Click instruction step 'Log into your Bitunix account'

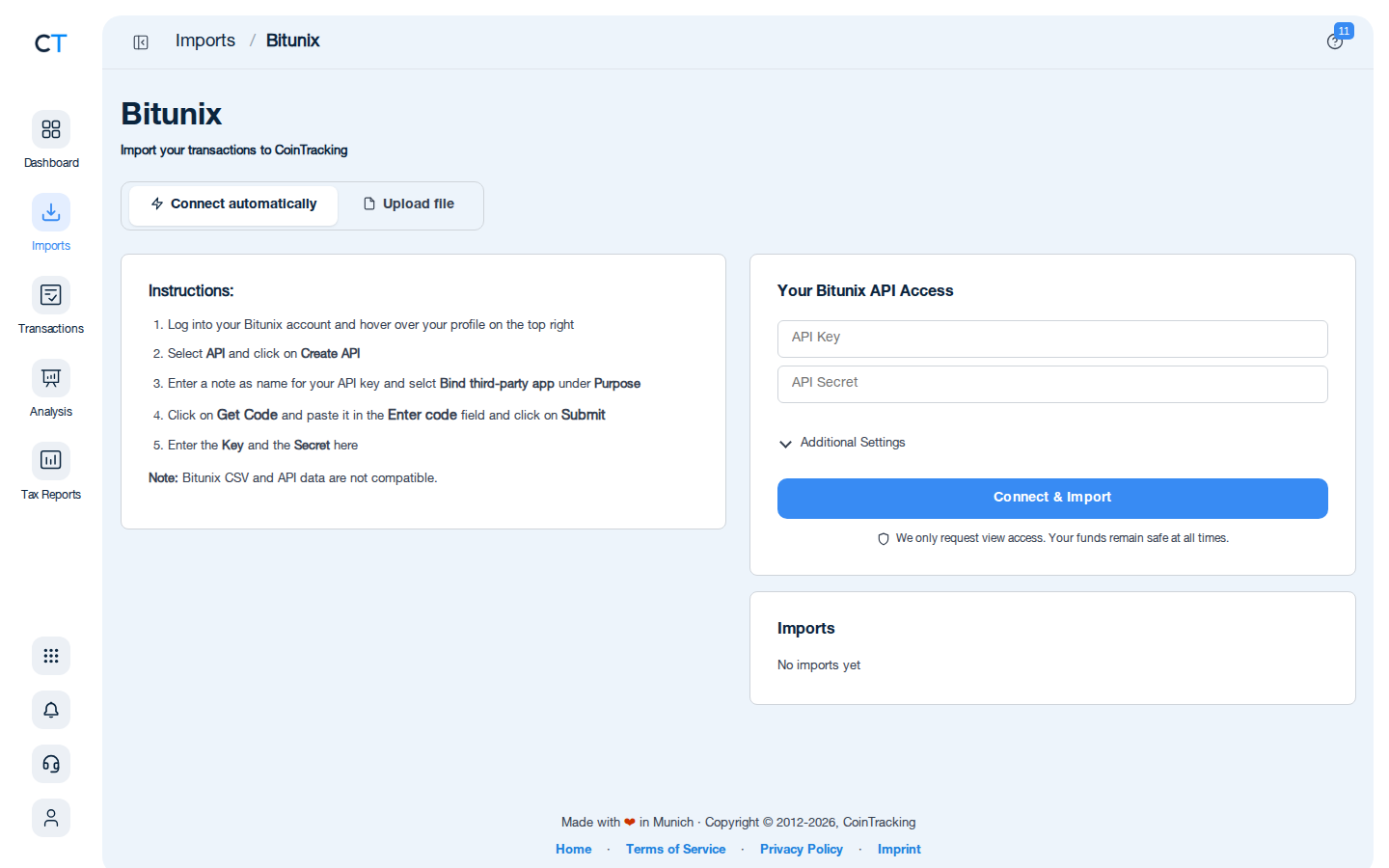pos(370,325)
